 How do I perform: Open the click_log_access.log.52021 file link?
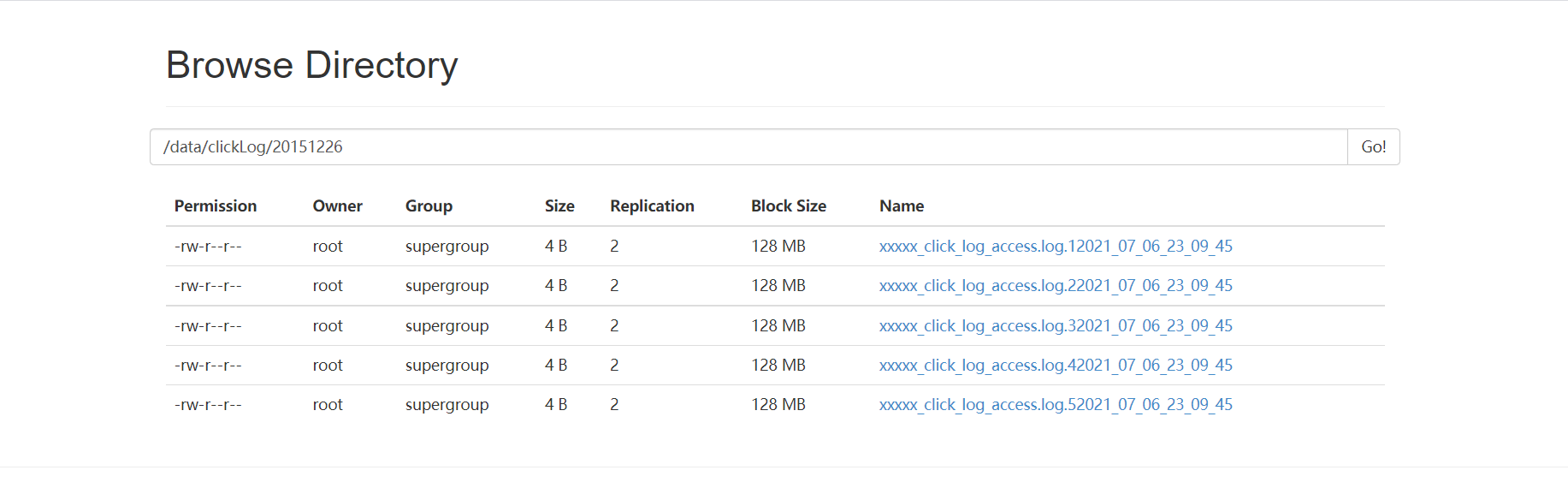[1056, 405]
